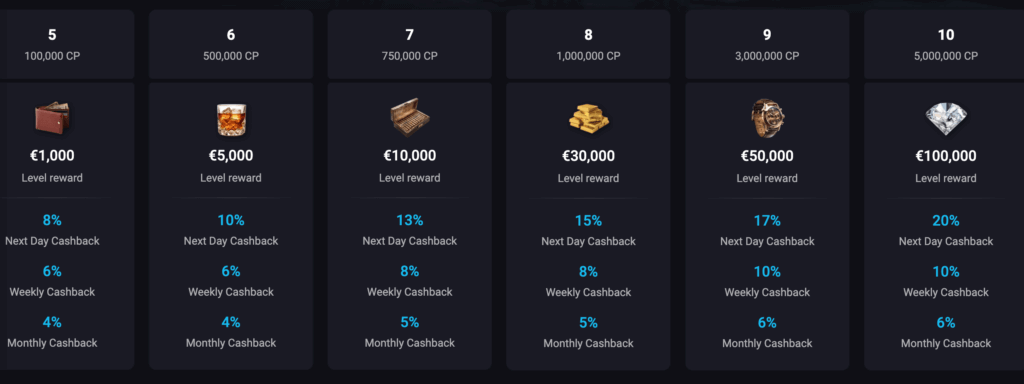This screenshot has height=384, width=1024.
Task: Select the level 6 header card
Action: [x=231, y=44]
